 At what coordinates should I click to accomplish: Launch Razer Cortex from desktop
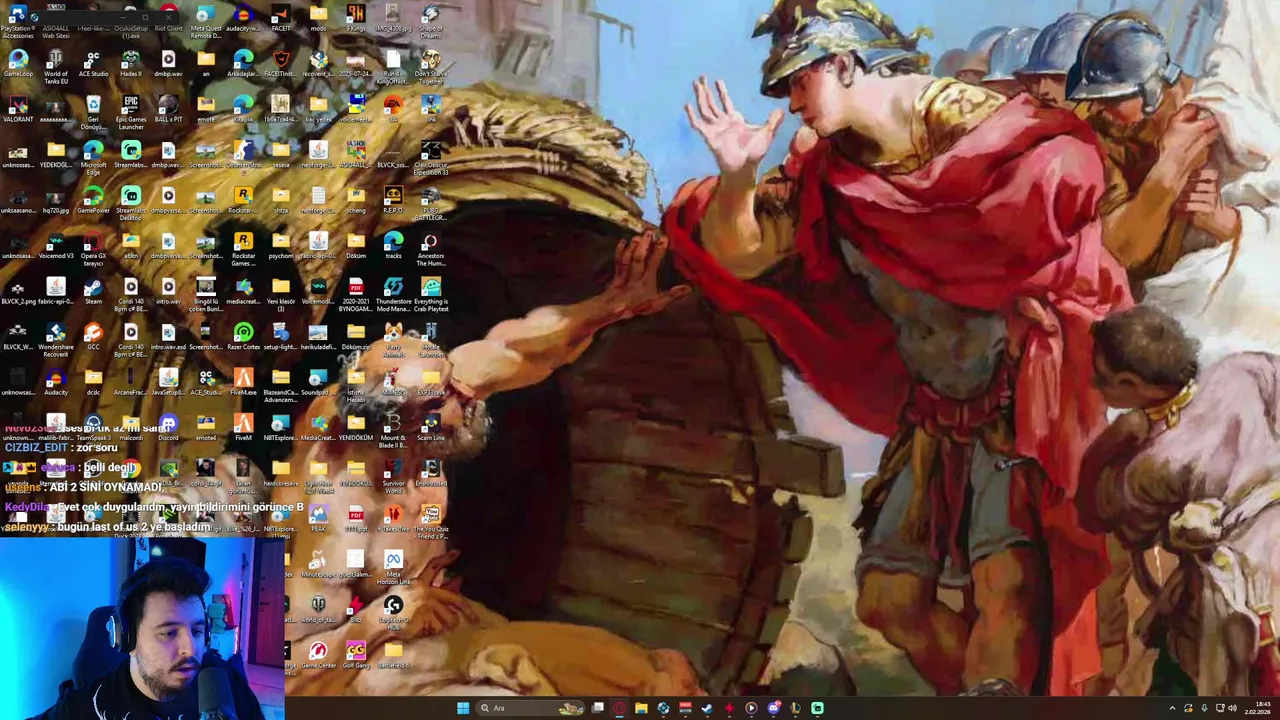(x=243, y=336)
